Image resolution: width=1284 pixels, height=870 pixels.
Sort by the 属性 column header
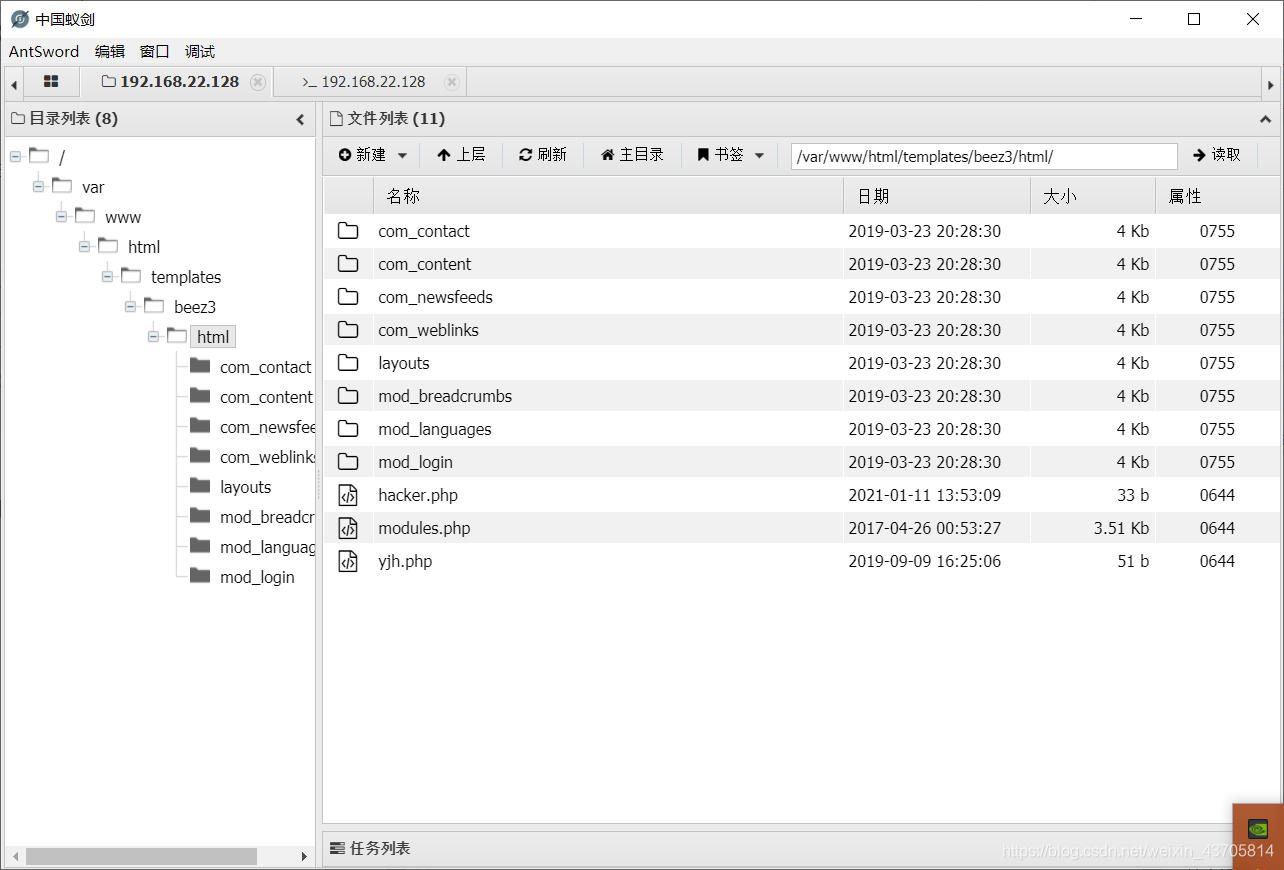(1217, 196)
